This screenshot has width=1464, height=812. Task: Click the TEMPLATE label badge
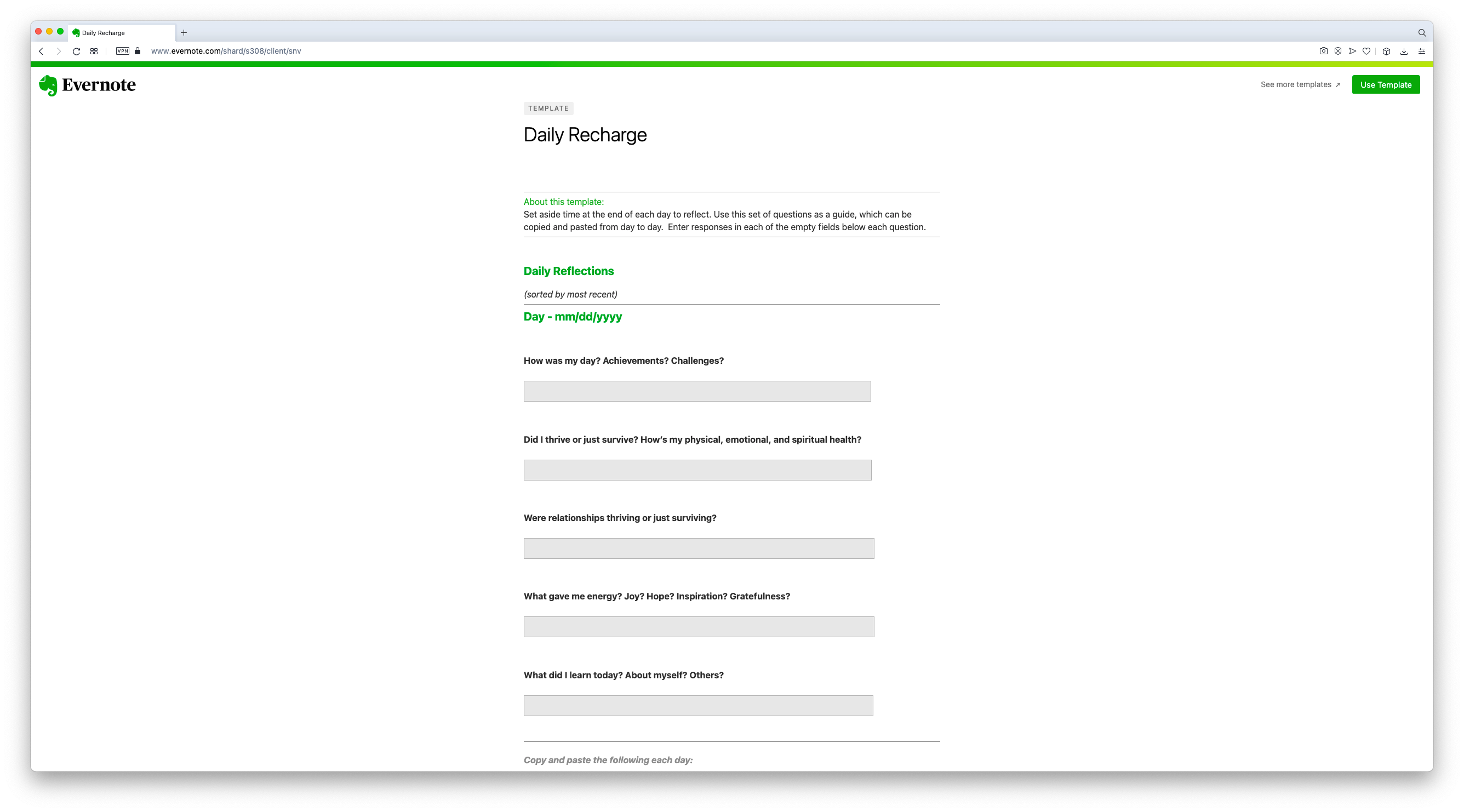pyautogui.click(x=548, y=108)
